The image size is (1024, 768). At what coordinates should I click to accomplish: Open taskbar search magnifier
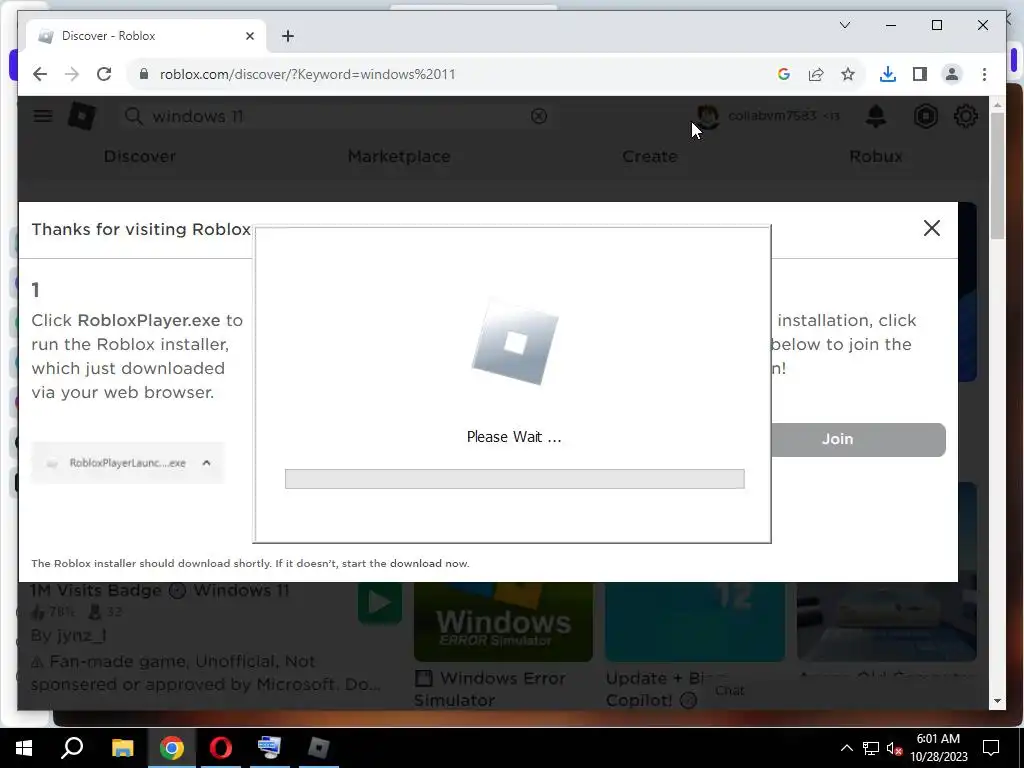72,748
